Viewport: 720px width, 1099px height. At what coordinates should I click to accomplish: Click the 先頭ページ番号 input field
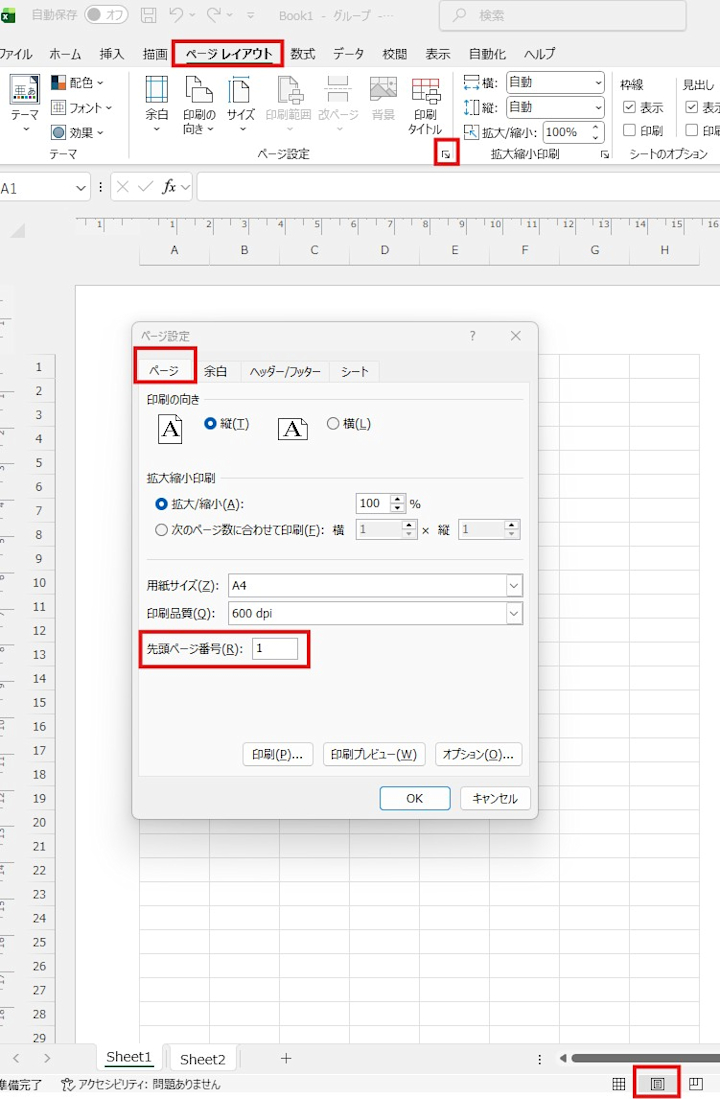click(275, 648)
